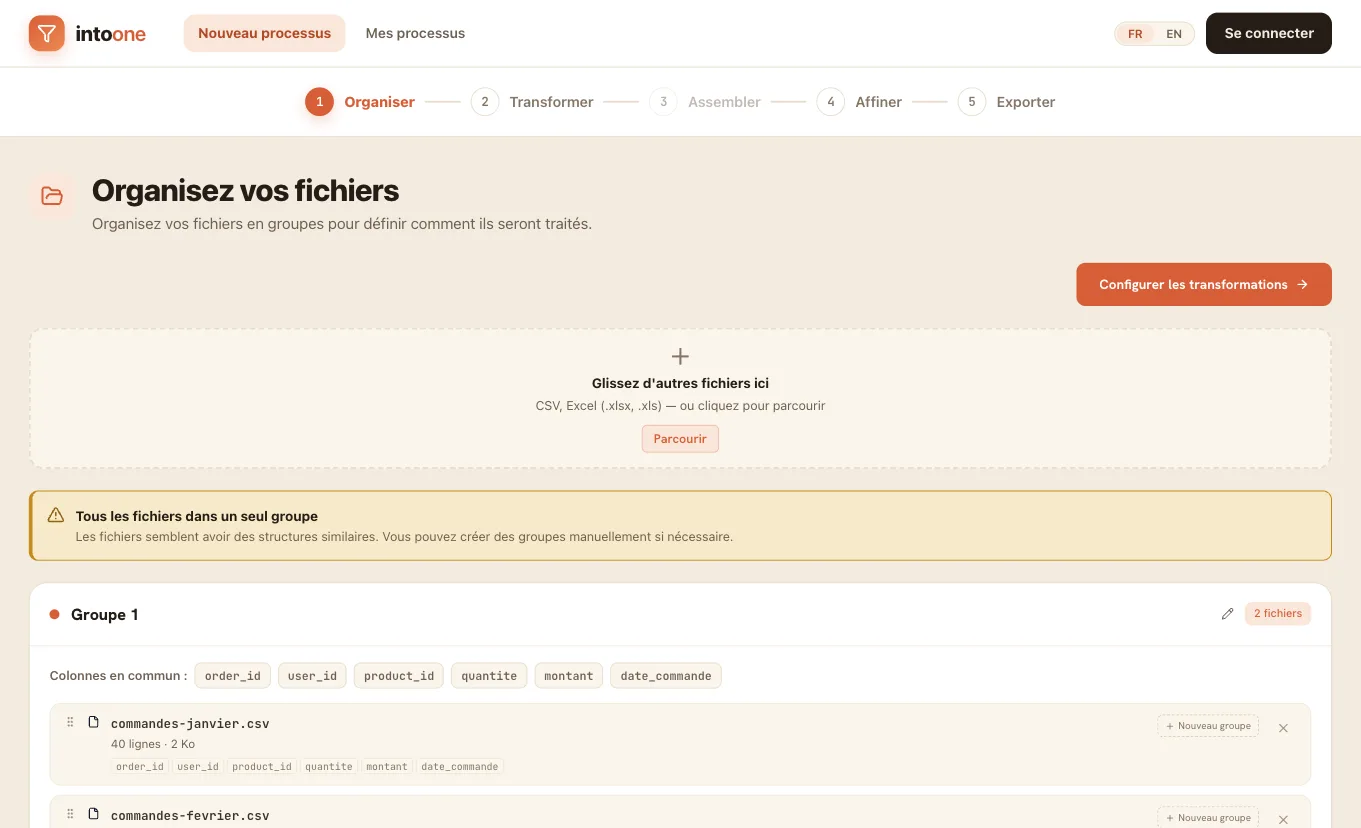Click 'Glissez d'autres fichiers ici' drop zone text
This screenshot has width=1361, height=828.
680,383
